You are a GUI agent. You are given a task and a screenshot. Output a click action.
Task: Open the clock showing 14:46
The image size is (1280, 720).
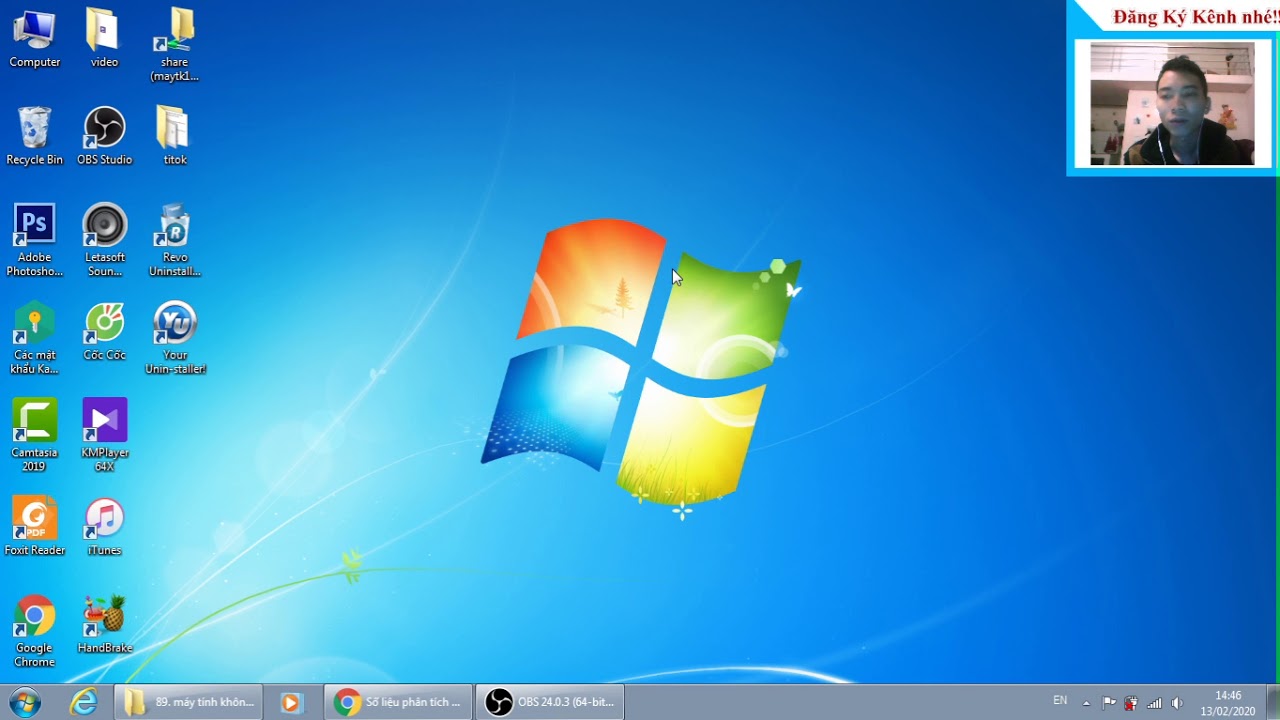pos(1228,702)
